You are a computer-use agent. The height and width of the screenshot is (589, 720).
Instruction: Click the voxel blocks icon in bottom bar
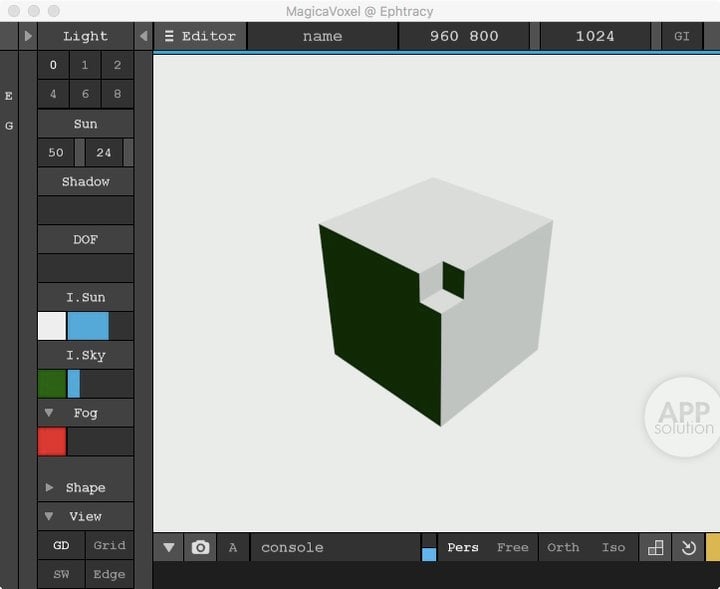[x=655, y=547]
